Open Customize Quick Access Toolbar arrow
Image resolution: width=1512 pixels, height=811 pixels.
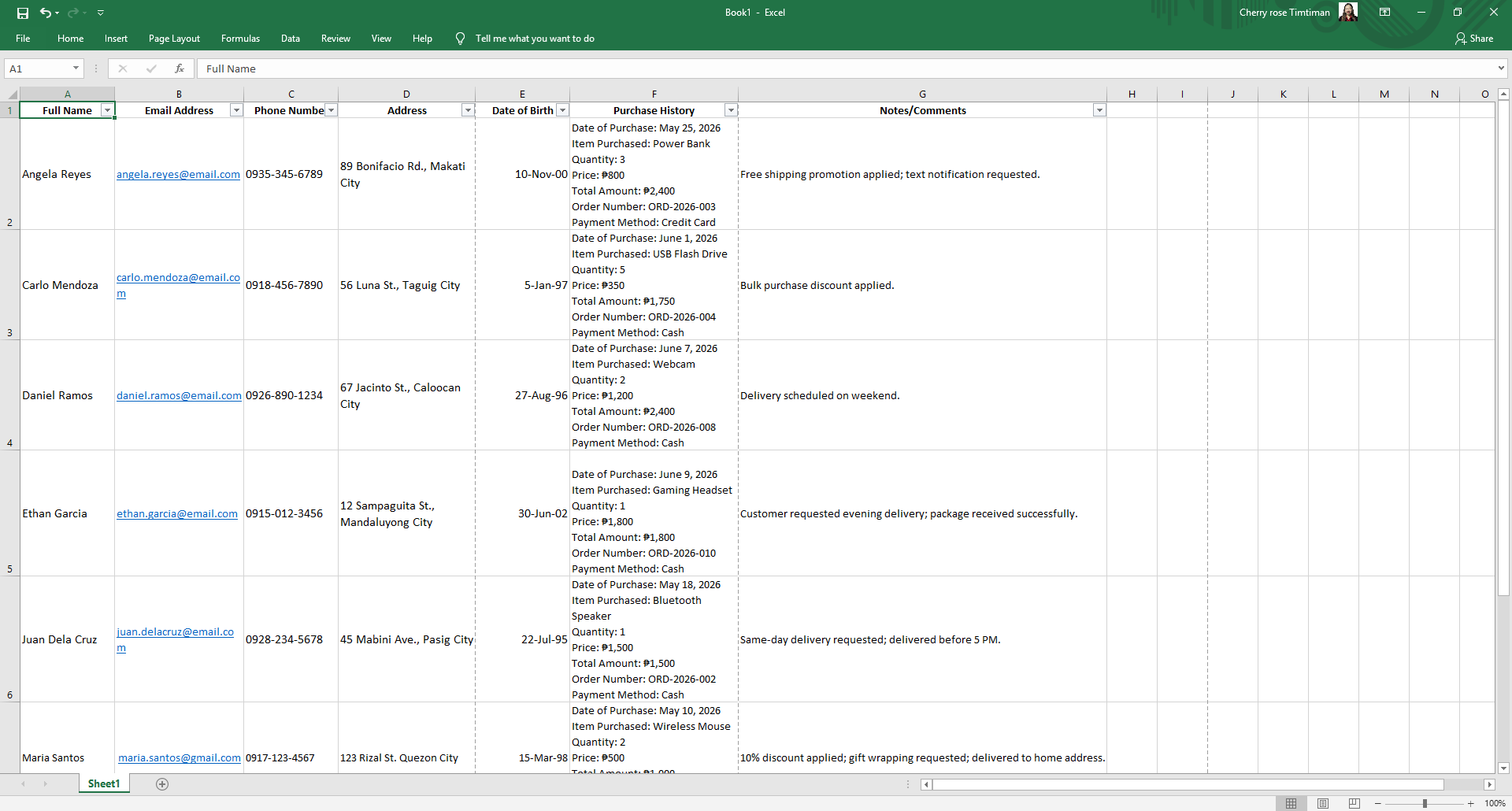pos(100,13)
